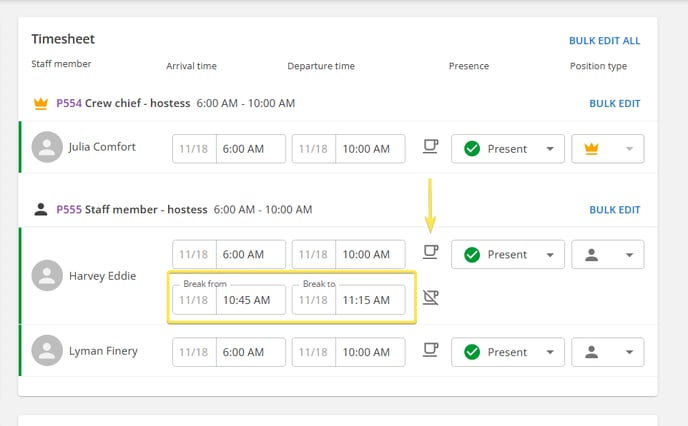Expand Harvey Eddie's position type dropdown
The width and height of the screenshot is (688, 426).
click(608, 254)
